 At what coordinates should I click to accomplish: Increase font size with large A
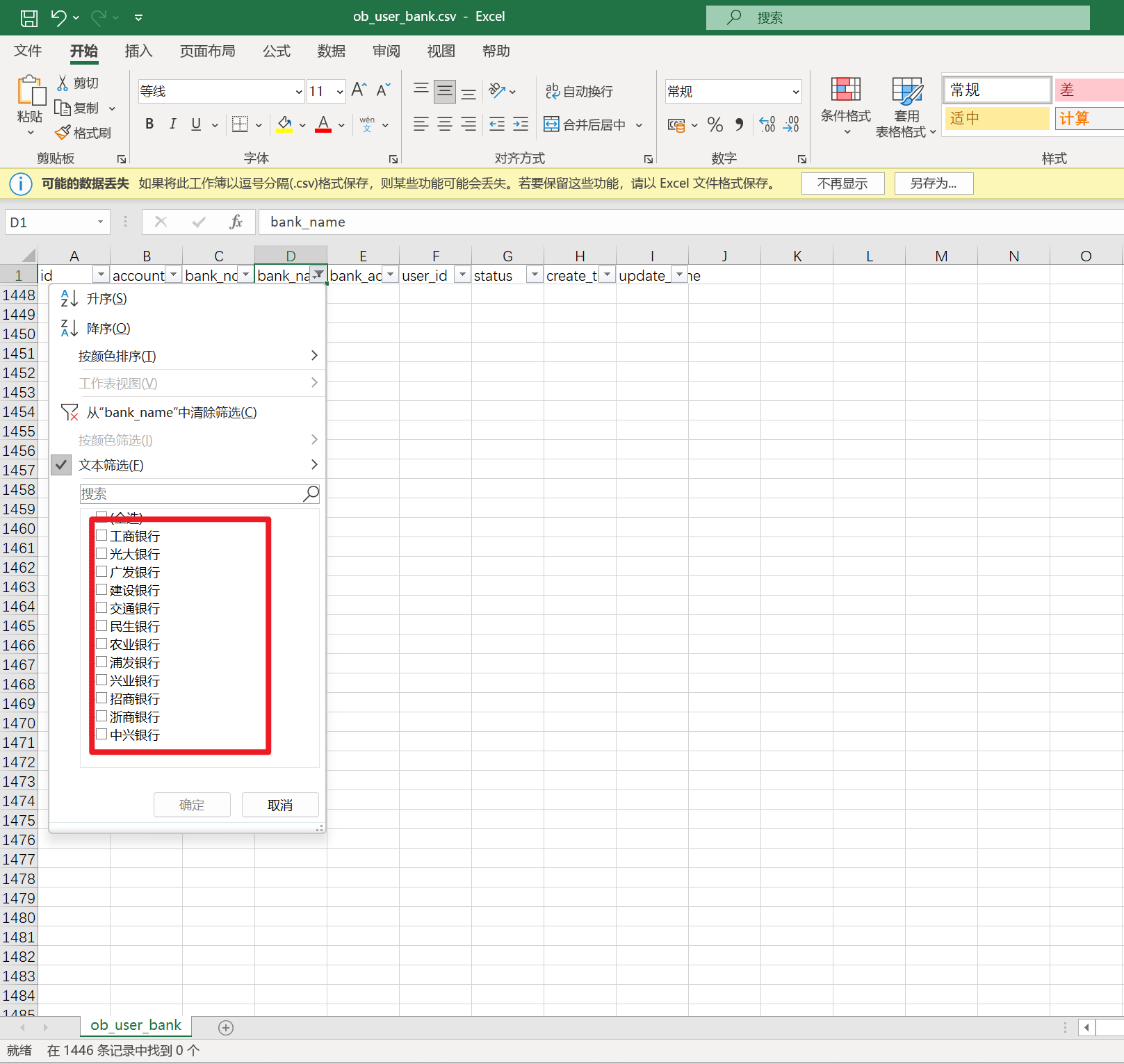(359, 90)
